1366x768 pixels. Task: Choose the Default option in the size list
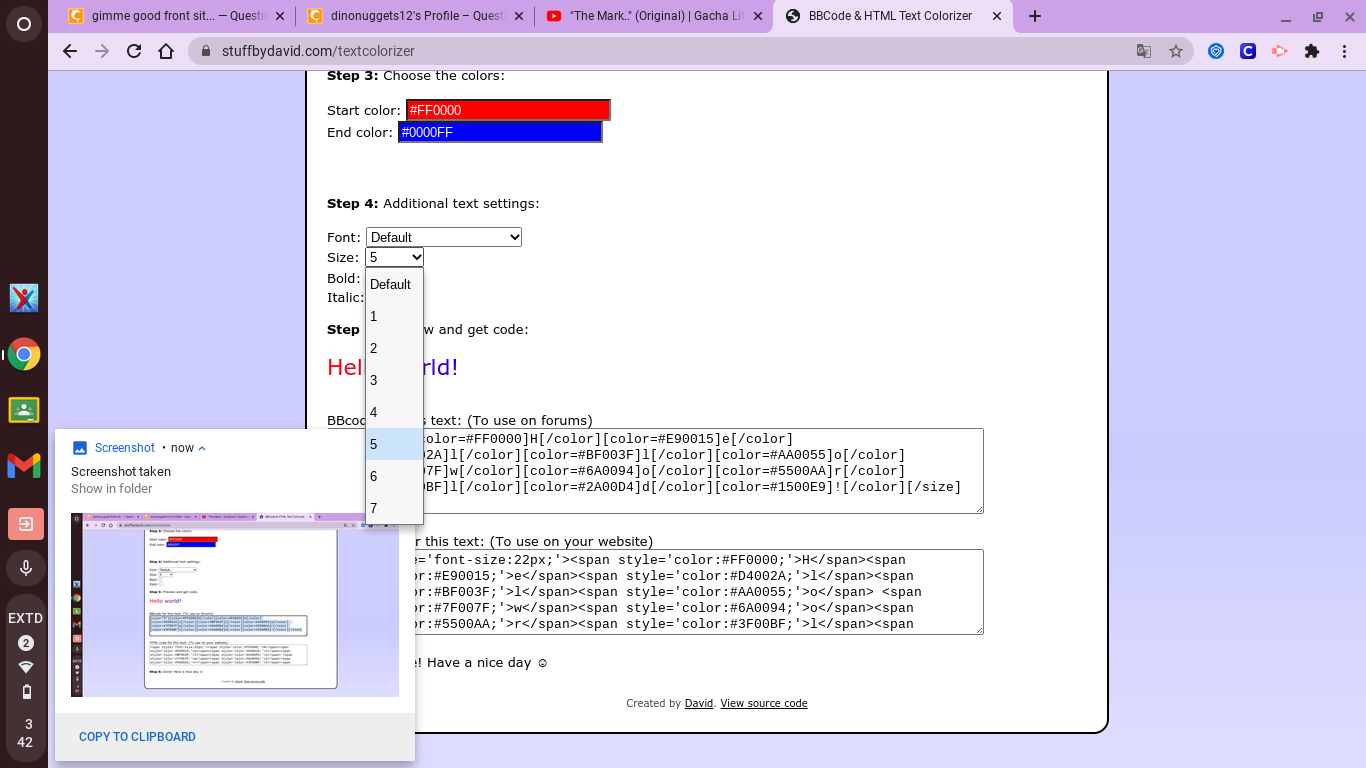(394, 284)
